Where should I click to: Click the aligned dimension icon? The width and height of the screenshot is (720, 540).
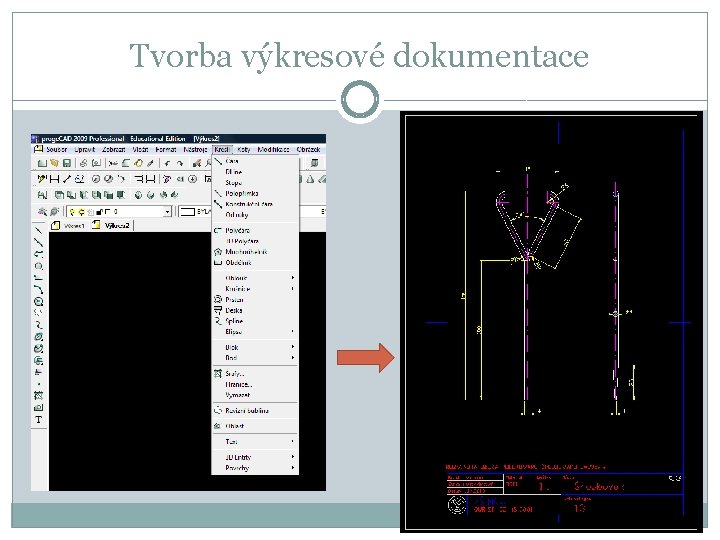point(67,179)
